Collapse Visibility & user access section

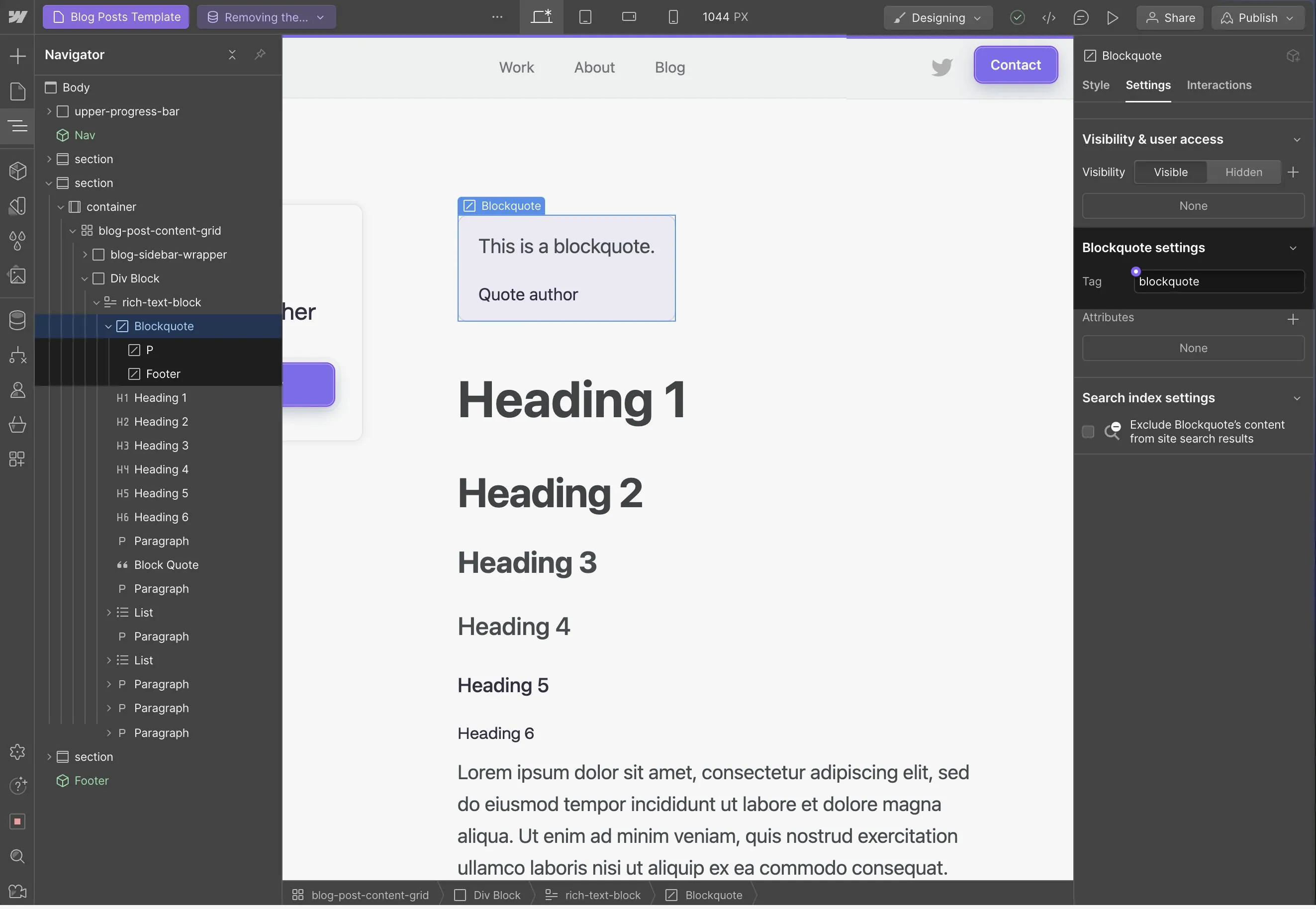click(1297, 140)
